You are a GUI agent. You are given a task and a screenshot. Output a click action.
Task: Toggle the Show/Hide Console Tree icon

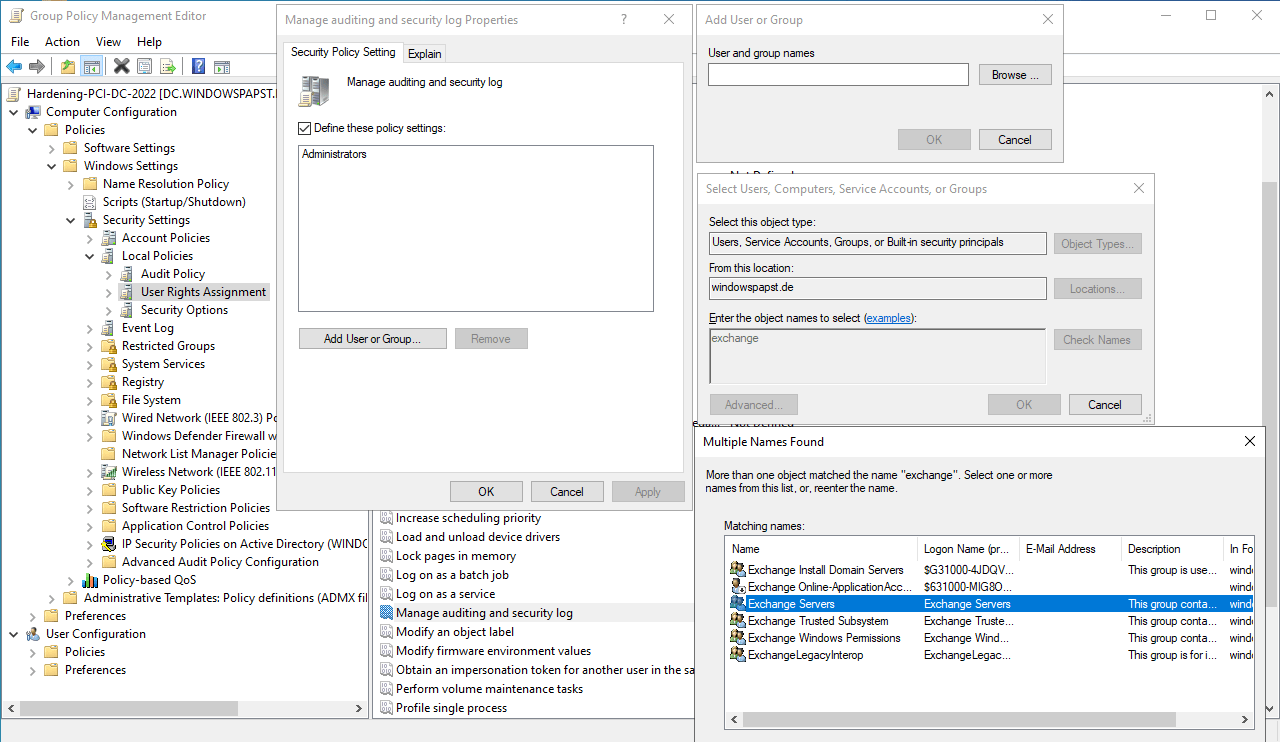[91, 67]
